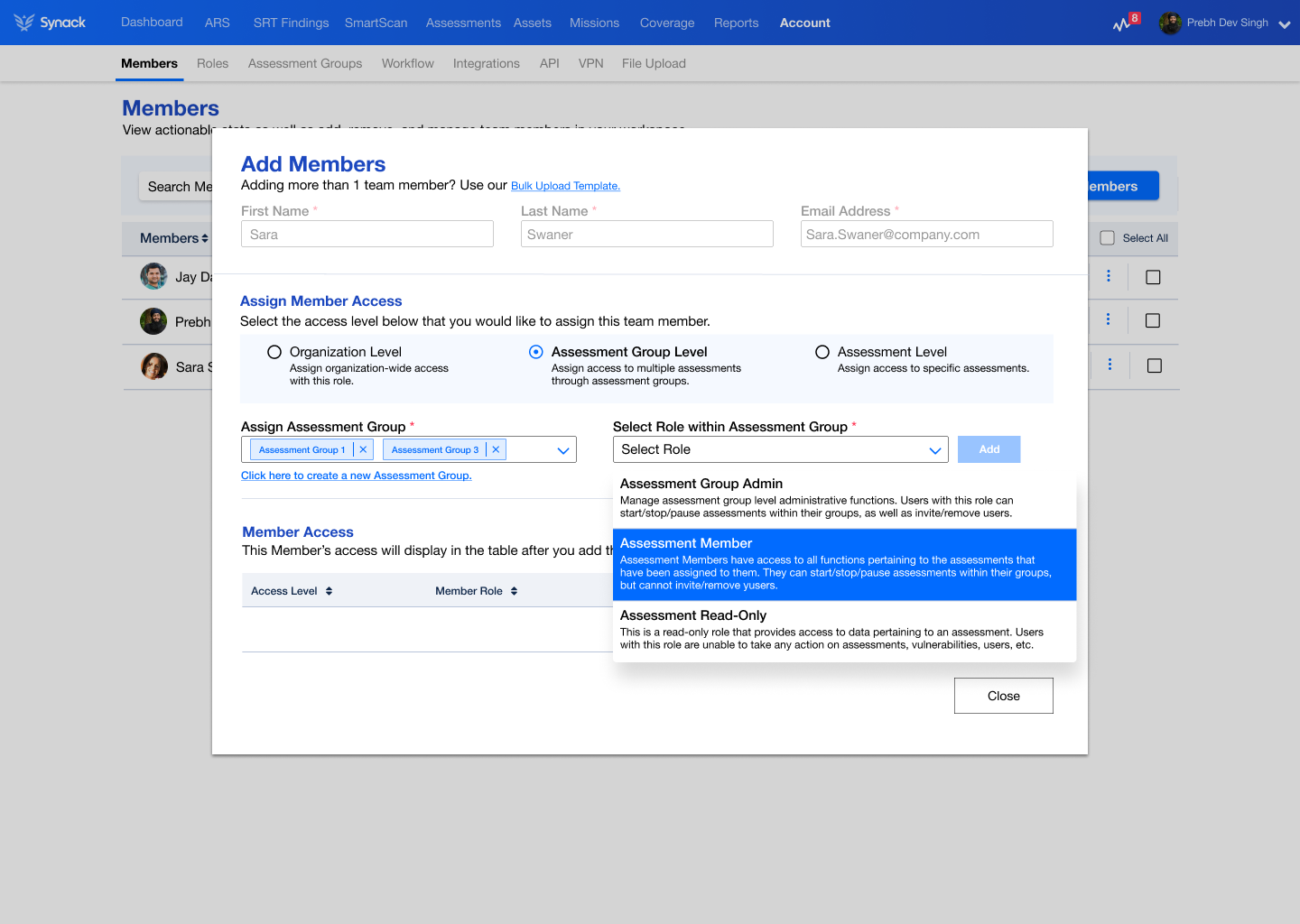Open Missions in top navigation
Screen dimensions: 1300x924
(x=594, y=23)
